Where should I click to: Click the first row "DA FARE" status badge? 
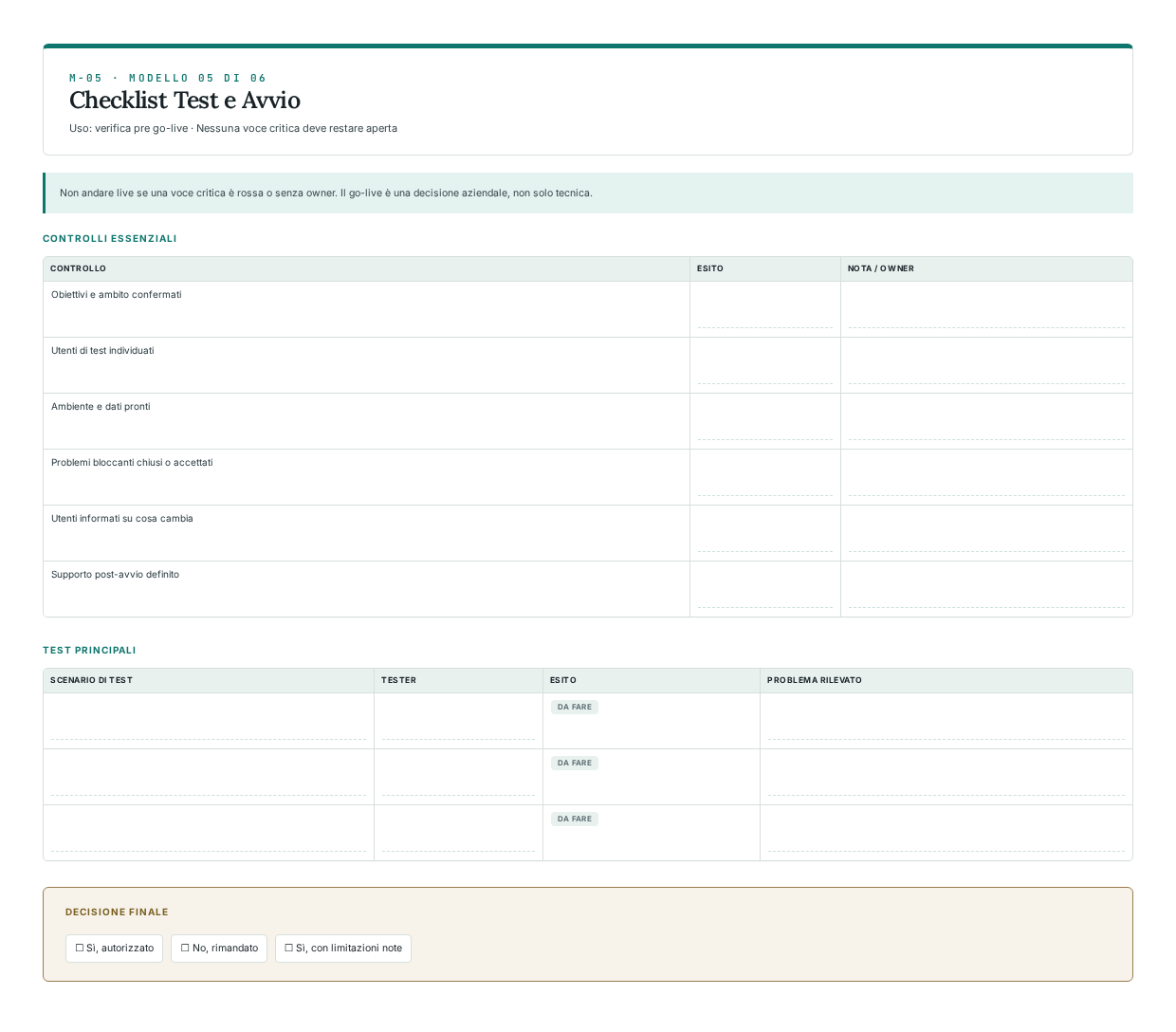(x=575, y=707)
